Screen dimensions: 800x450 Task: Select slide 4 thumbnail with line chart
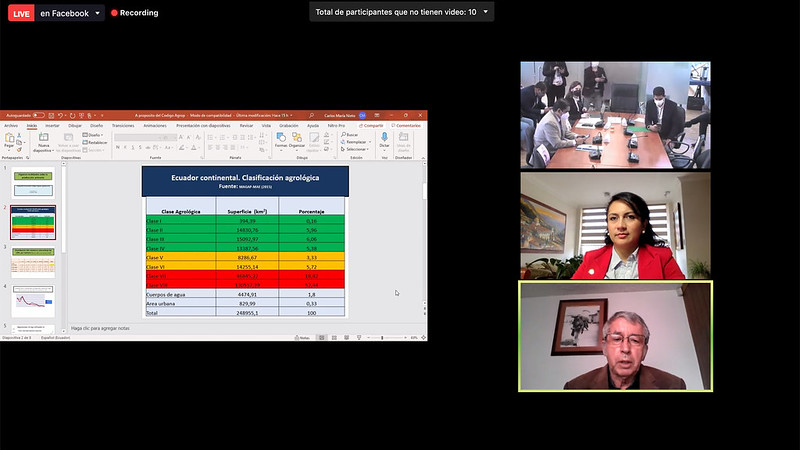tap(33, 300)
